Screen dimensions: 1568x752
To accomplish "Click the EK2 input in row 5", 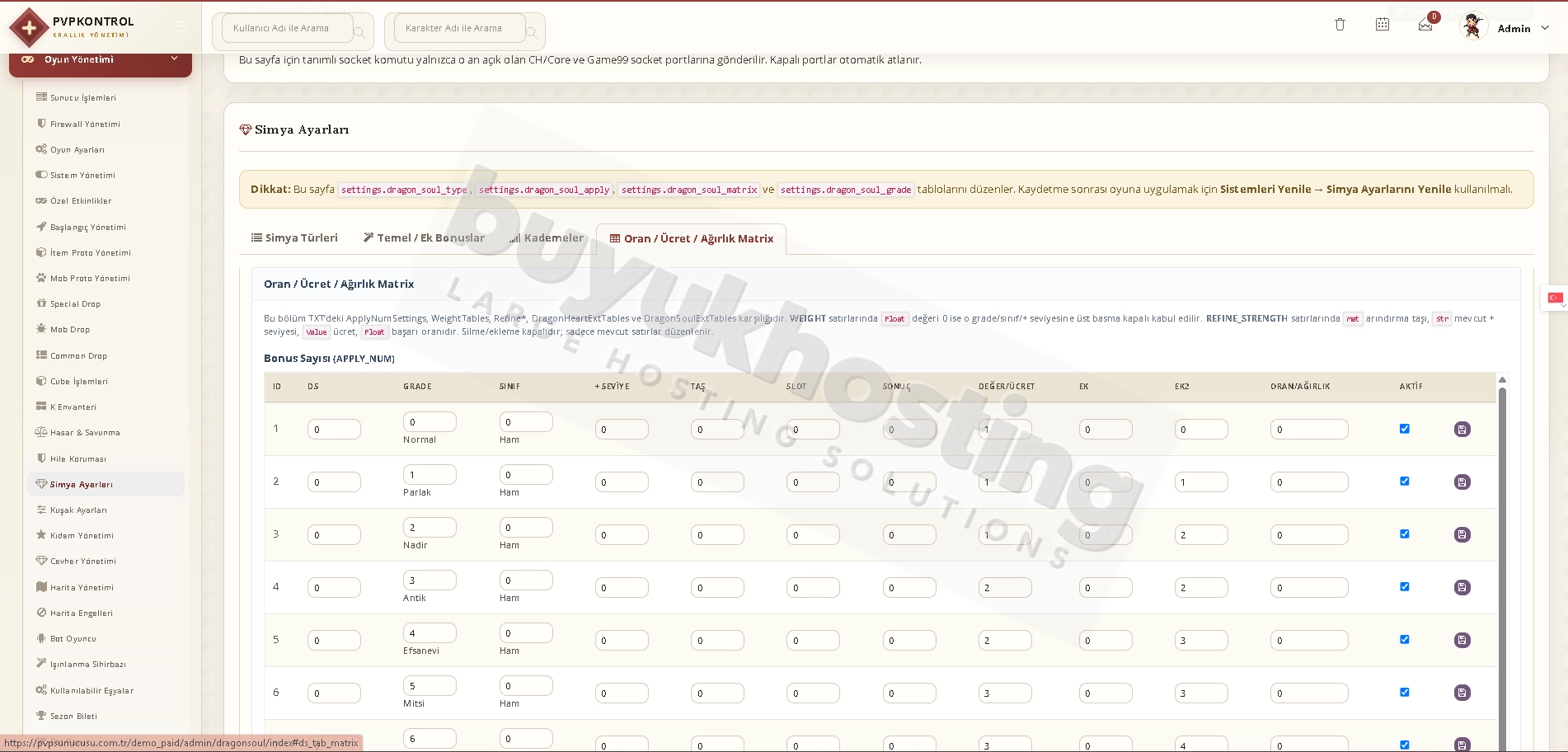I will point(1201,641).
